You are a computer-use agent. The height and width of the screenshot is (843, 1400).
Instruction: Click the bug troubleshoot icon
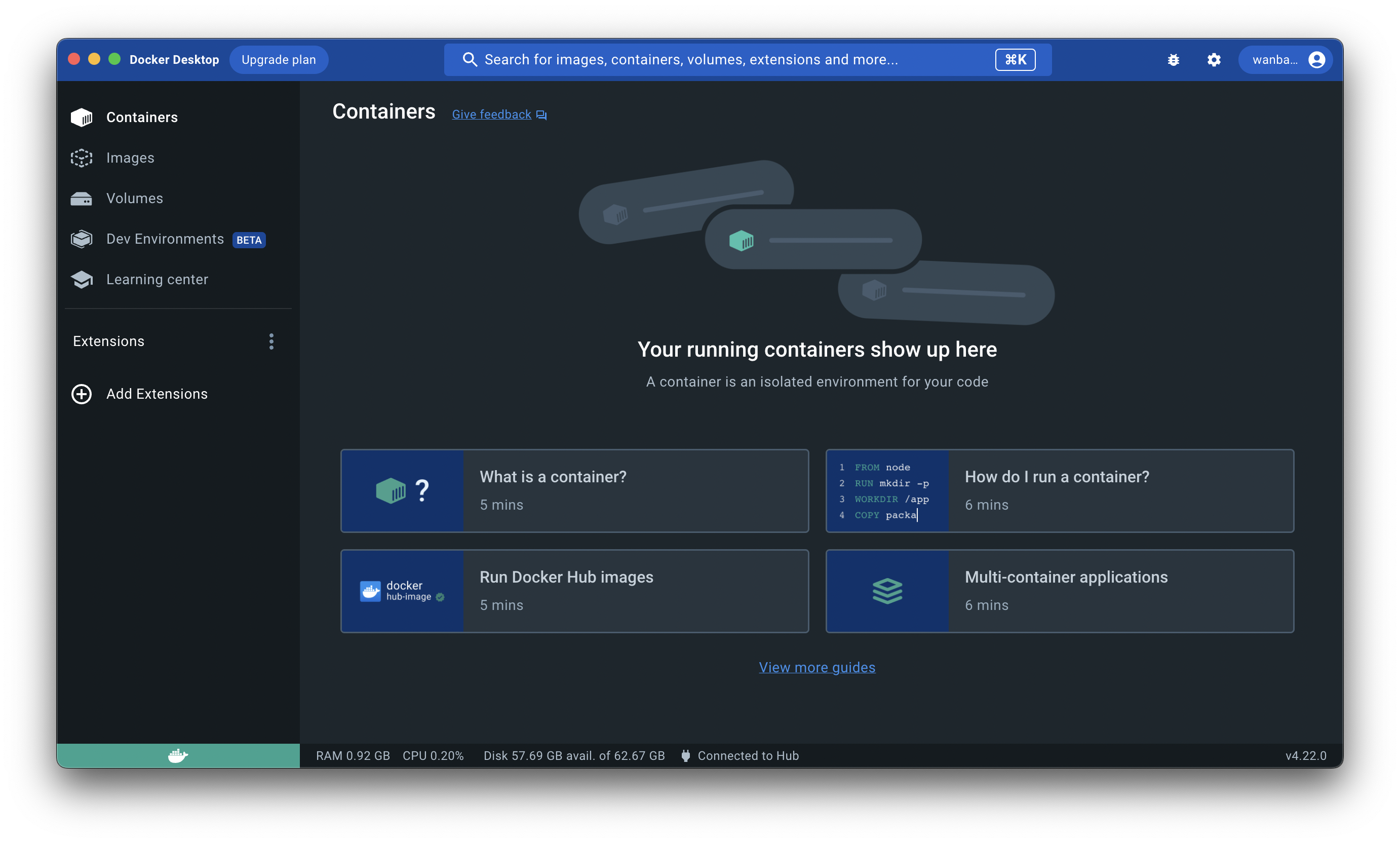[1174, 60]
